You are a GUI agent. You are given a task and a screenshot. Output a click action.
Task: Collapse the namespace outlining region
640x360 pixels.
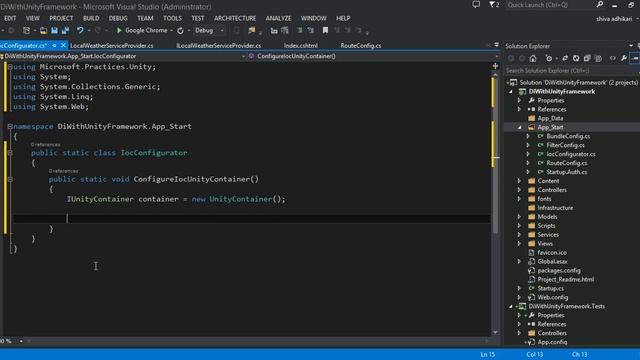point(10,127)
